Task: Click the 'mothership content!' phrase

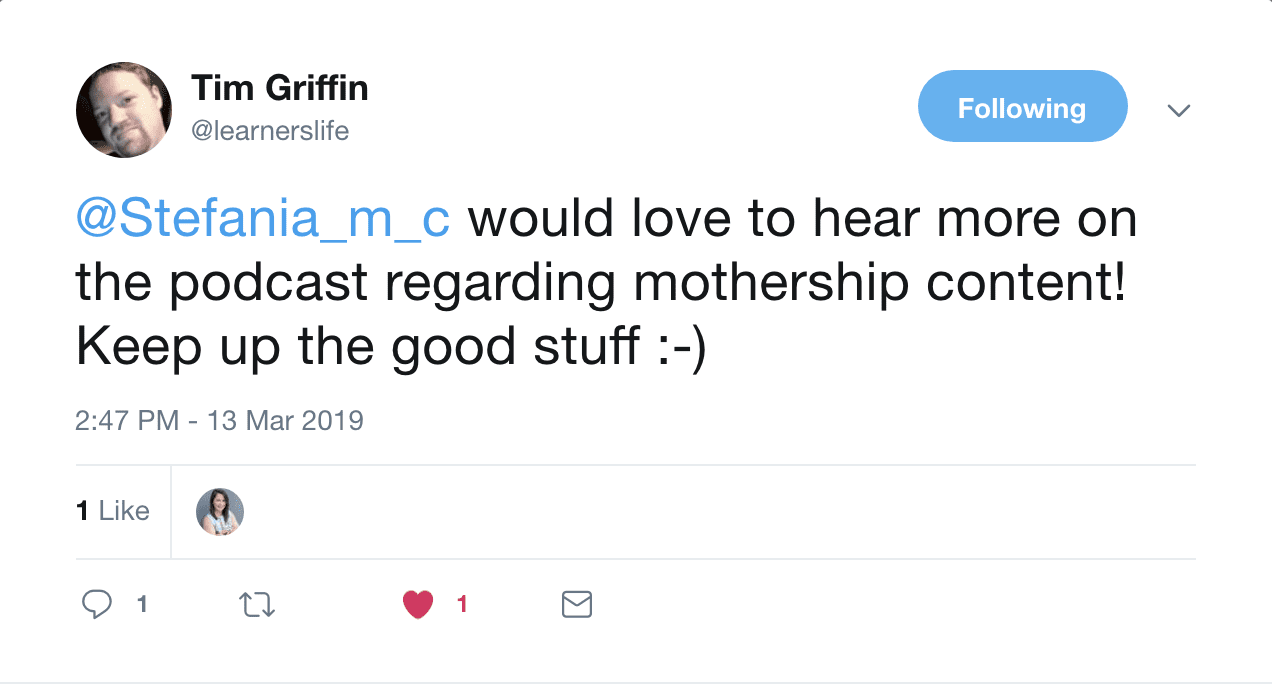Action: coord(881,284)
